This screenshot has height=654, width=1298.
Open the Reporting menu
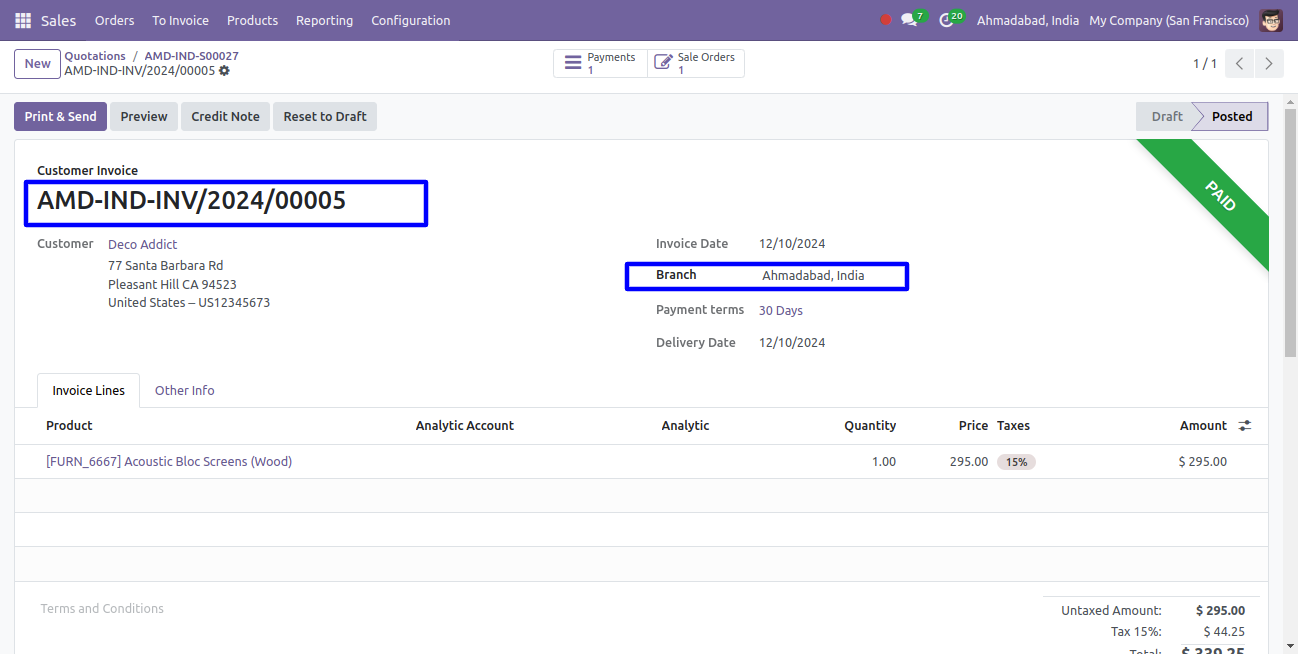(324, 20)
